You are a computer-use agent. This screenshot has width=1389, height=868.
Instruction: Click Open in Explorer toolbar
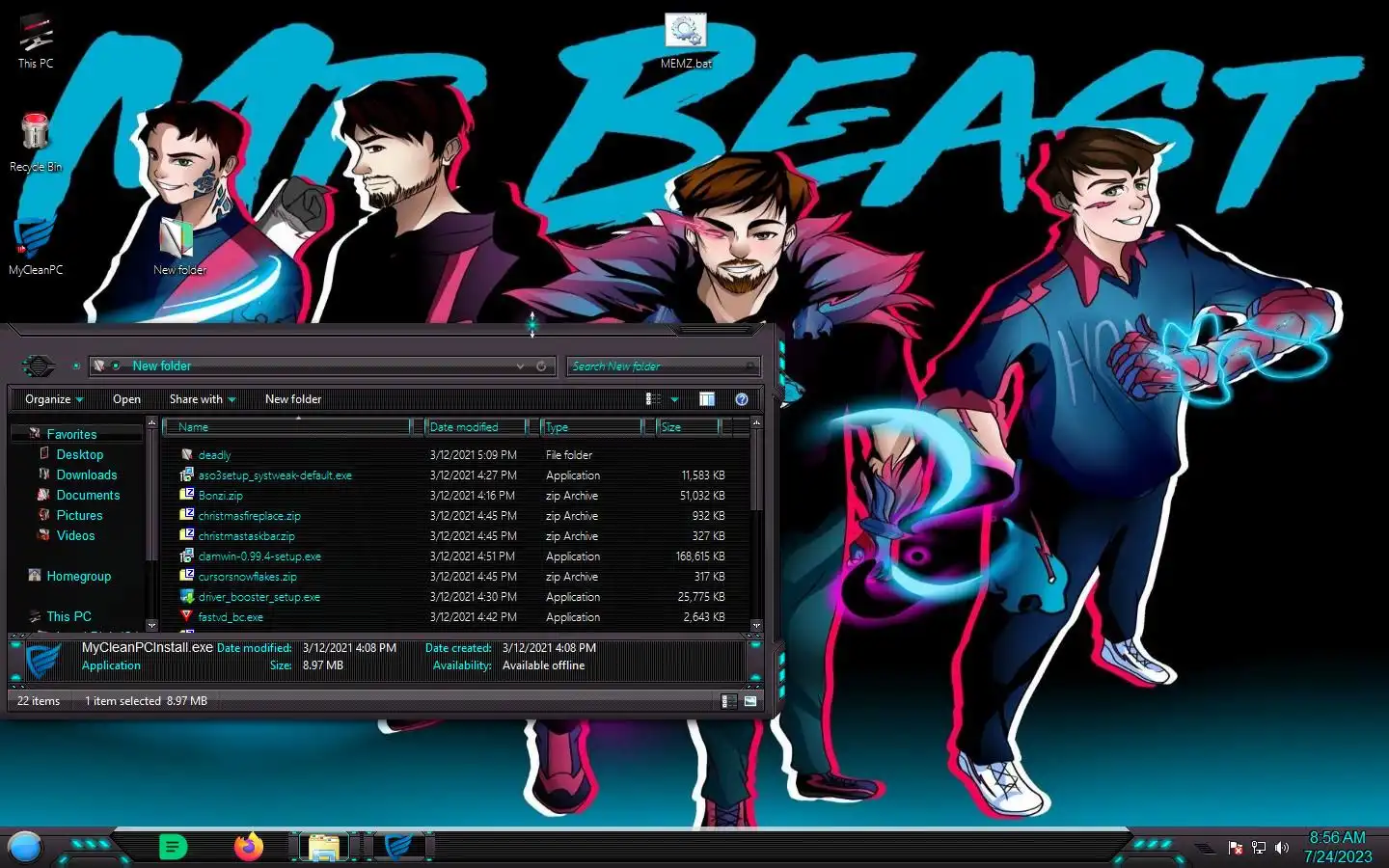[x=126, y=399]
